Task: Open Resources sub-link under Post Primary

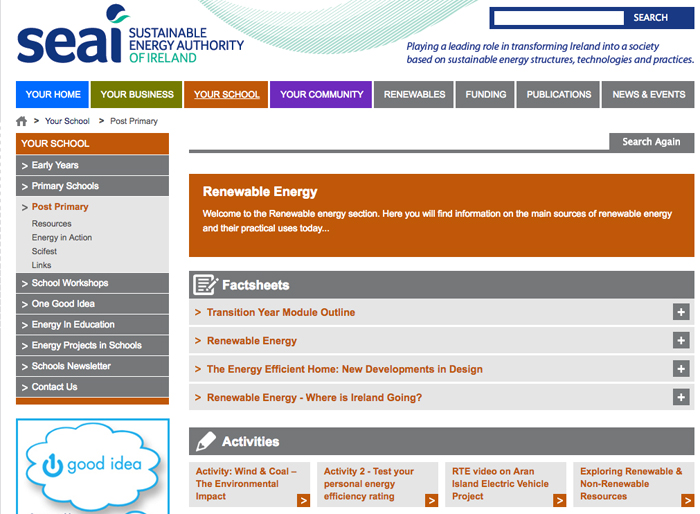Action: pos(51,224)
